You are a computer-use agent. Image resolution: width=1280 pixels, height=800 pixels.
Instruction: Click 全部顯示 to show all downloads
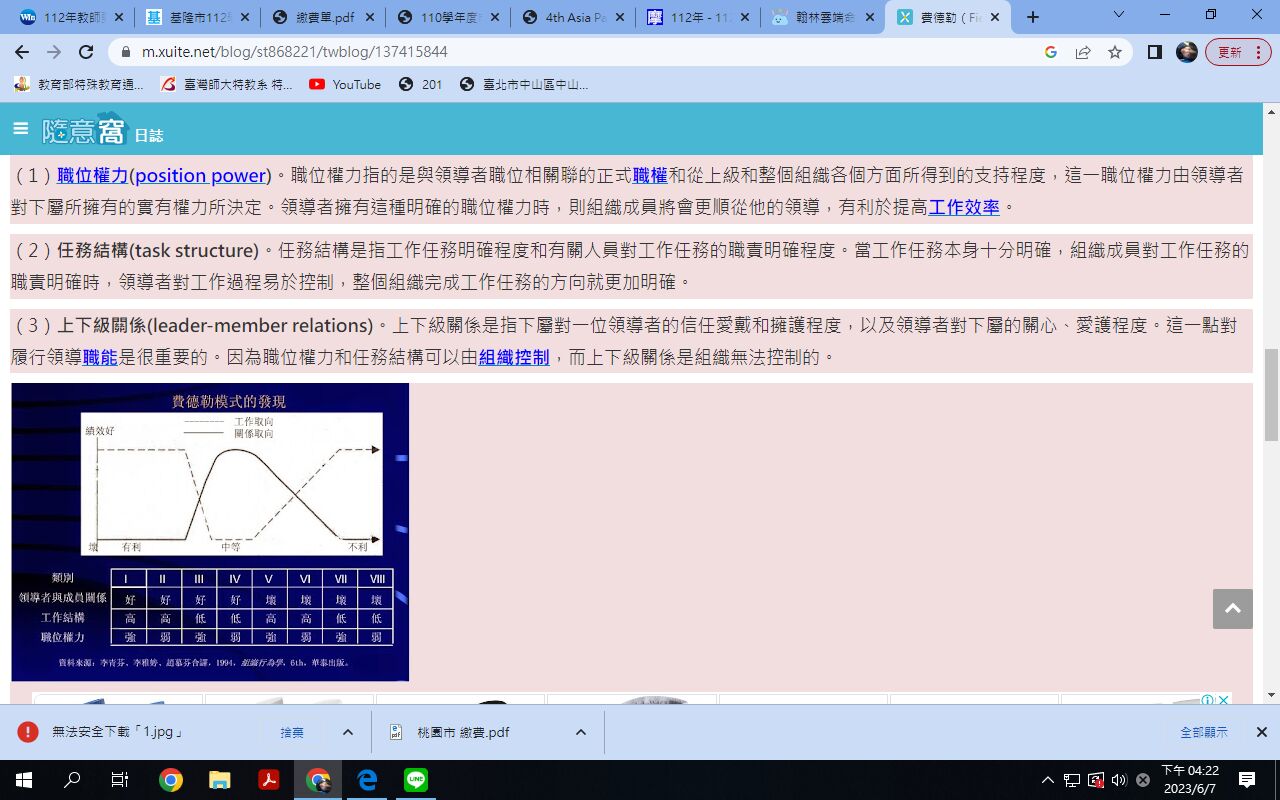pyautogui.click(x=1203, y=732)
